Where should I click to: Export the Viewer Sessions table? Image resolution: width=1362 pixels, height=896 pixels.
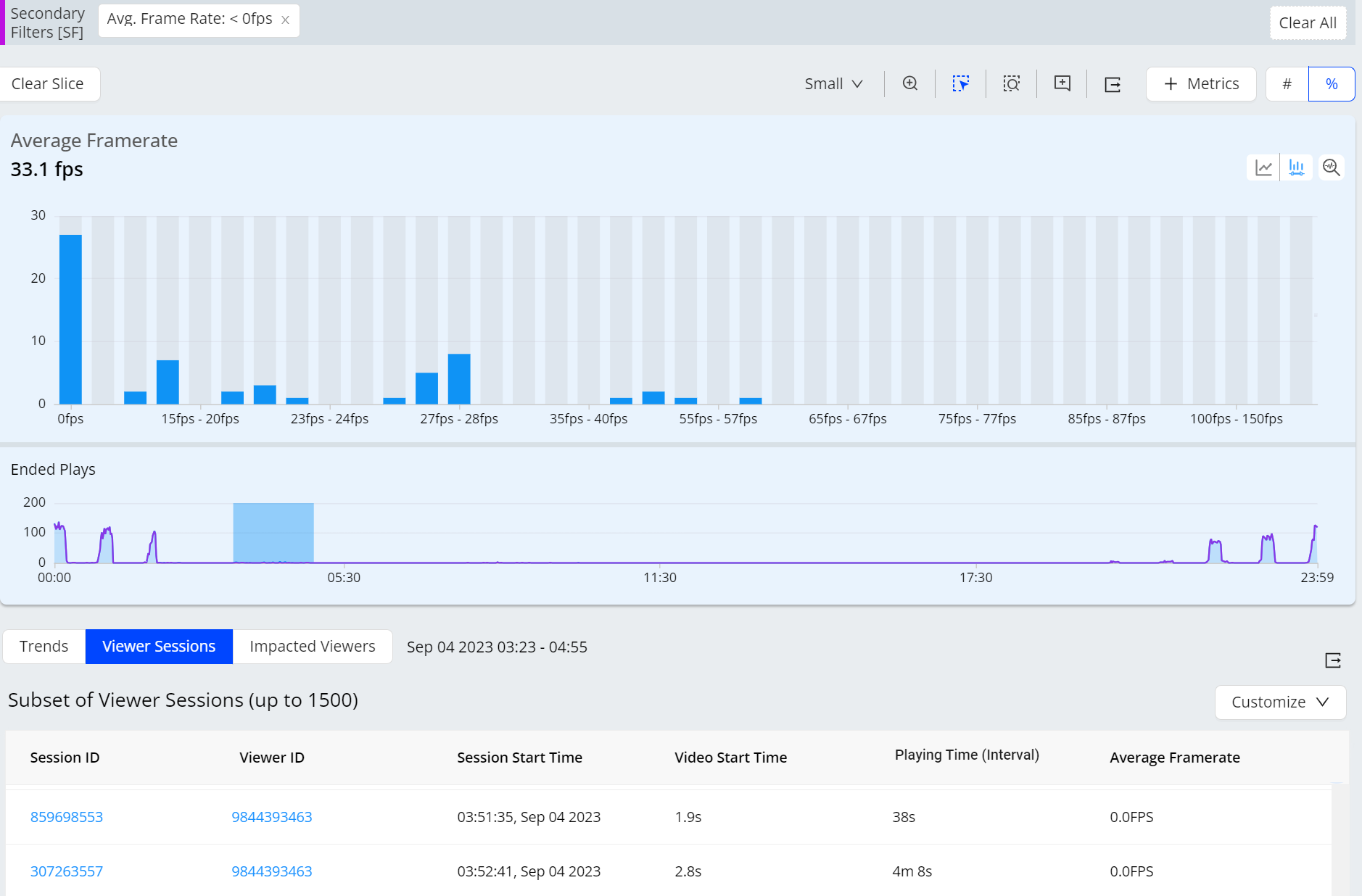coord(1332,660)
